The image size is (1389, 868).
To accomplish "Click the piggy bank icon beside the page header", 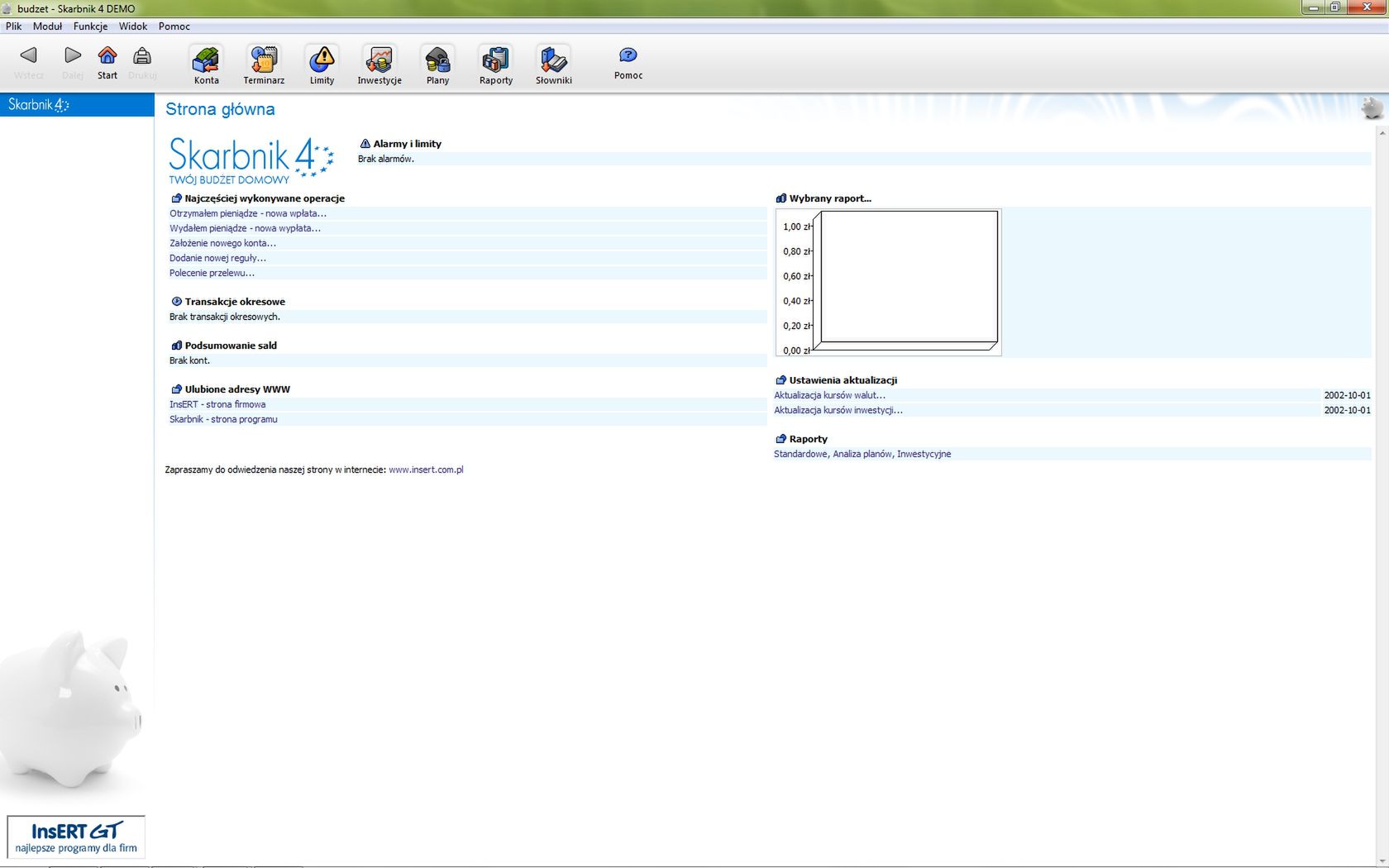I will 1372,108.
